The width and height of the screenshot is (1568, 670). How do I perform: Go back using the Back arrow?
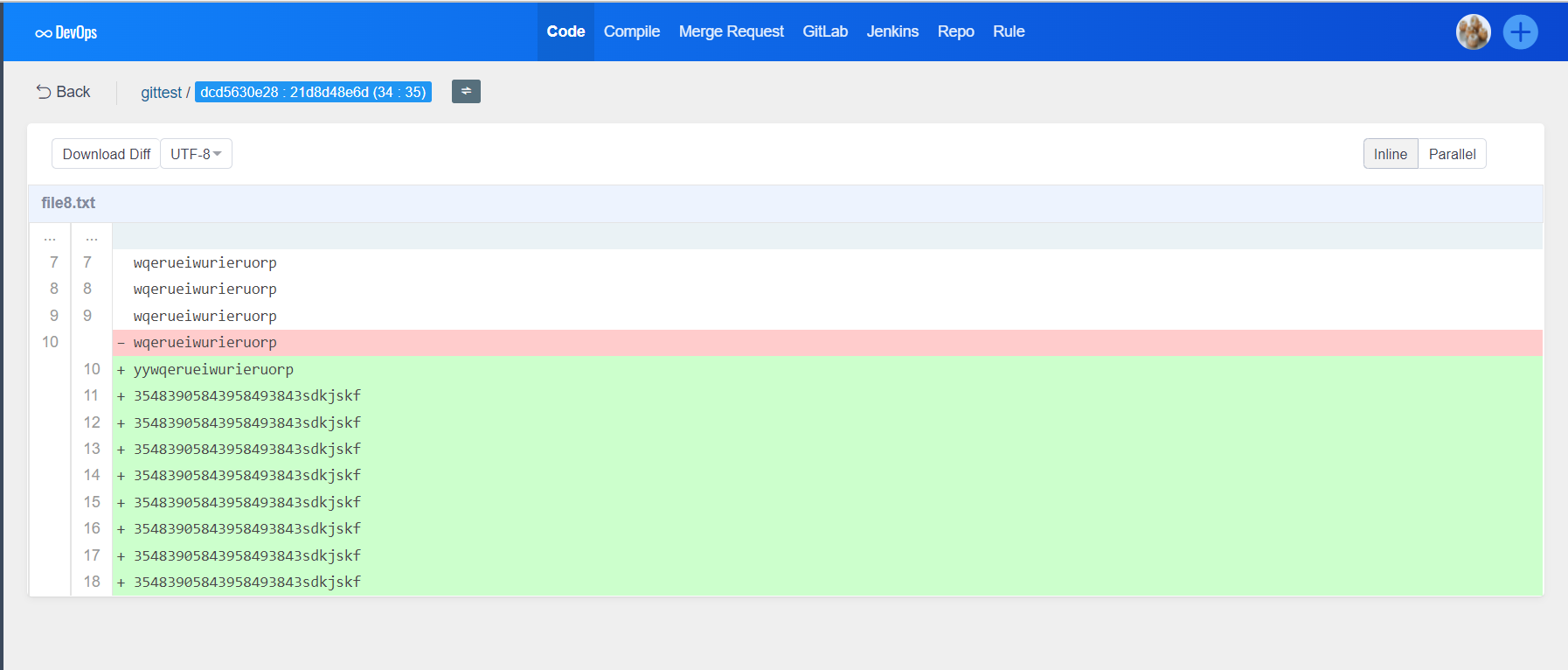click(x=63, y=92)
